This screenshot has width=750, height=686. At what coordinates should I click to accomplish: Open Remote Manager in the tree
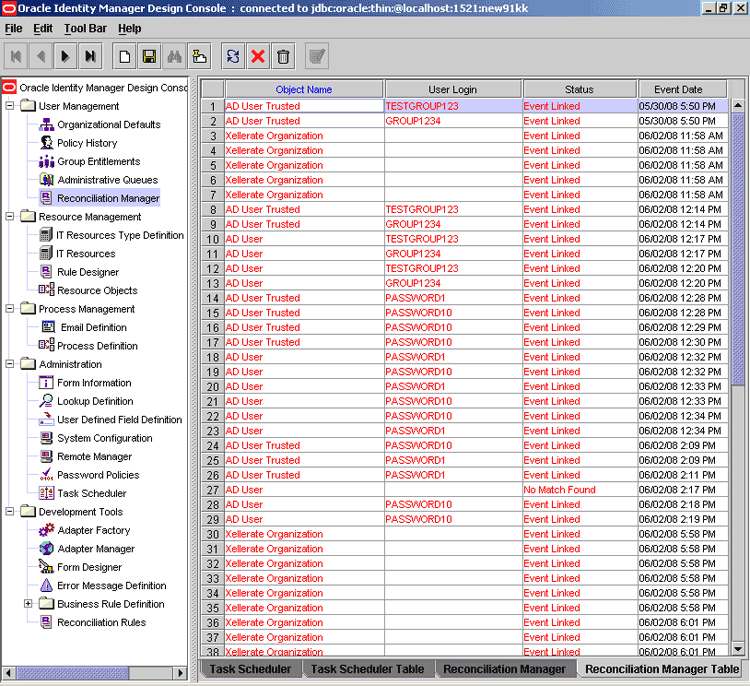95,456
